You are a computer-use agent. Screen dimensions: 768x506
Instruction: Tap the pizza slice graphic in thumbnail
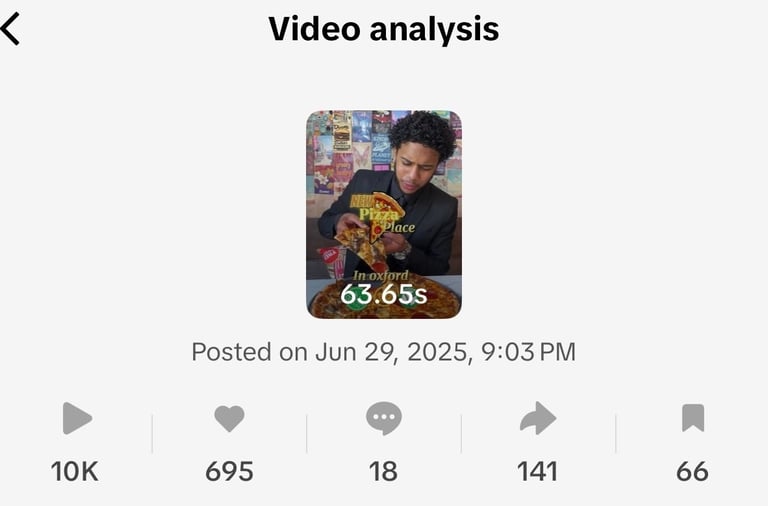(387, 216)
